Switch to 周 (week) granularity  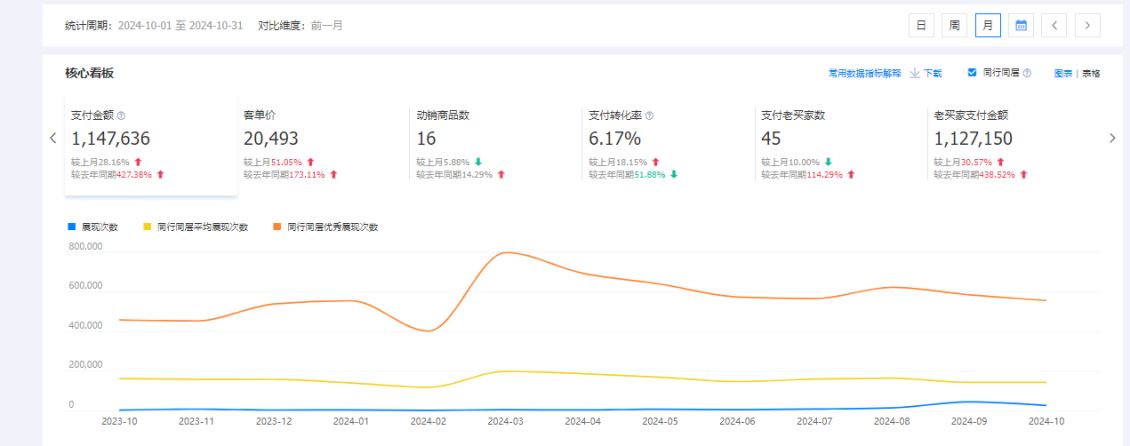(954, 25)
